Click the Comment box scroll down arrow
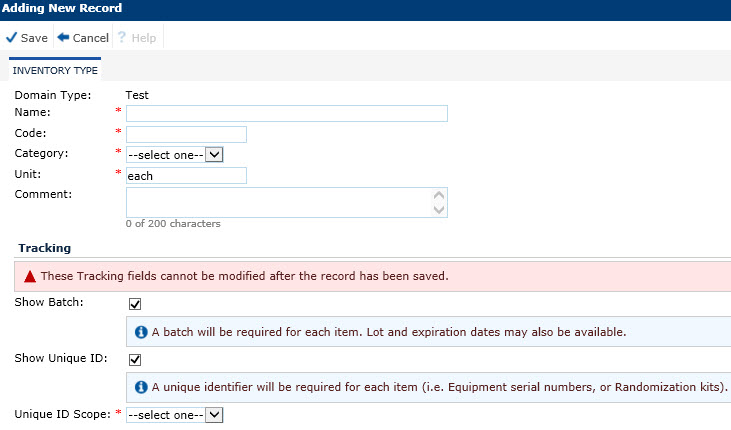 (437, 209)
